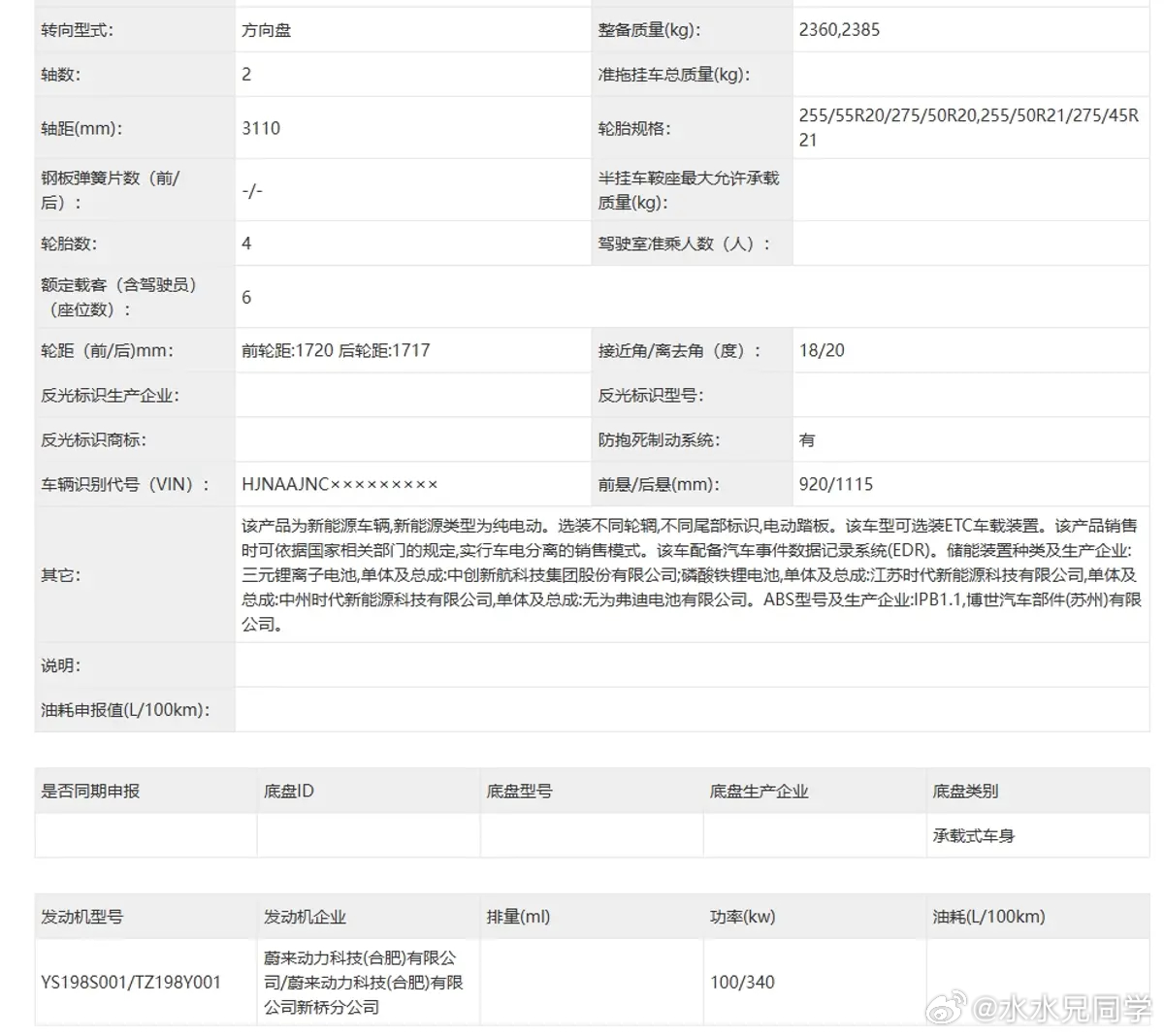The width and height of the screenshot is (1164, 1036).
Task: Select the tire count value 4
Action: tap(246, 243)
